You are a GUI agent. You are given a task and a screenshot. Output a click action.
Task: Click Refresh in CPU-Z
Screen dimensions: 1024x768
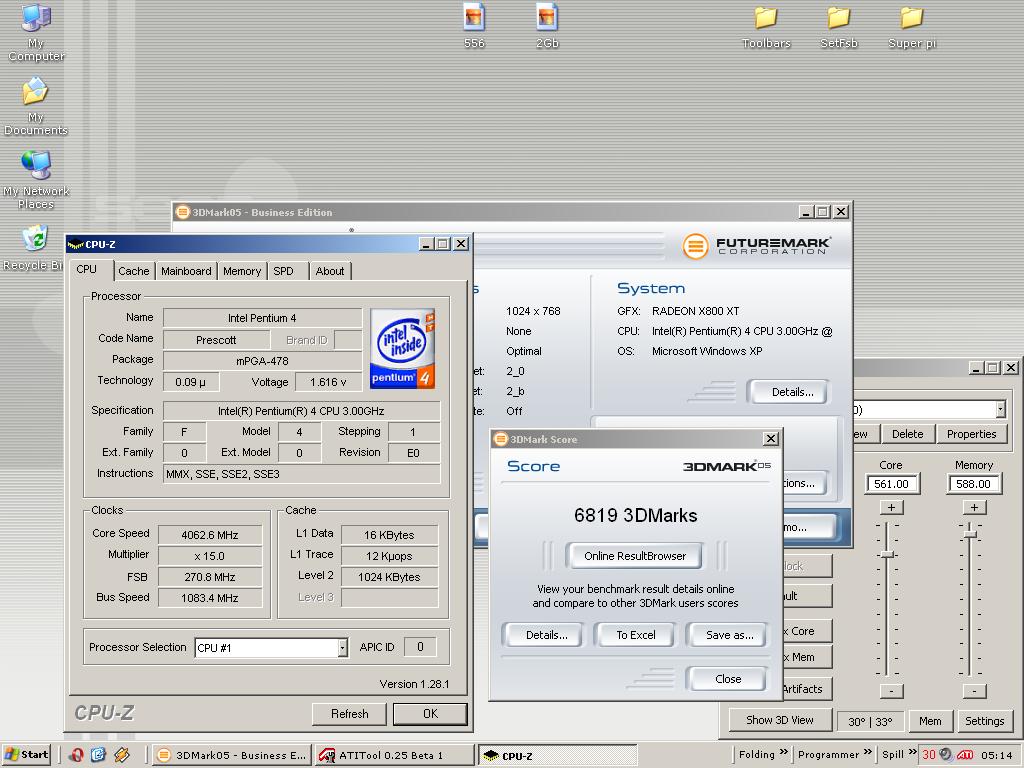(x=349, y=714)
